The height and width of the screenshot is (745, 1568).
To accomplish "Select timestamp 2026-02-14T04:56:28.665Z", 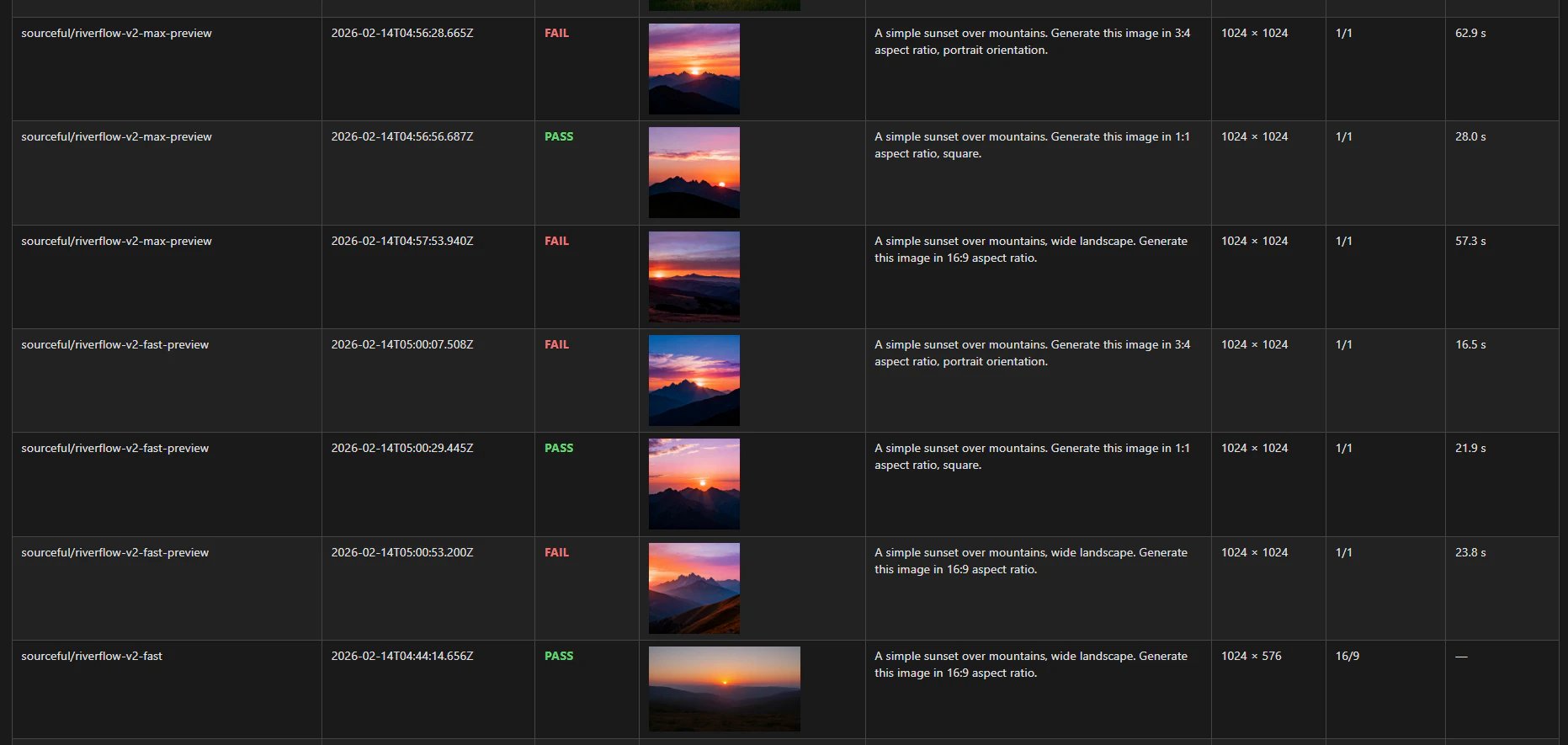I will [402, 33].
